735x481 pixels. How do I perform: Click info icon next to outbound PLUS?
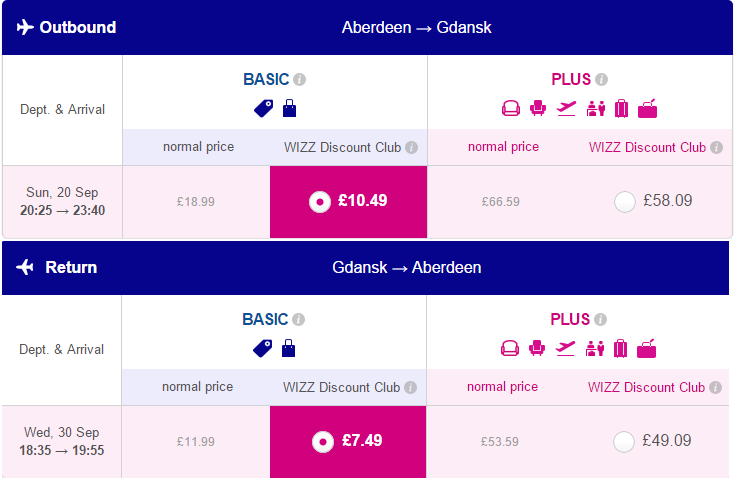point(601,80)
